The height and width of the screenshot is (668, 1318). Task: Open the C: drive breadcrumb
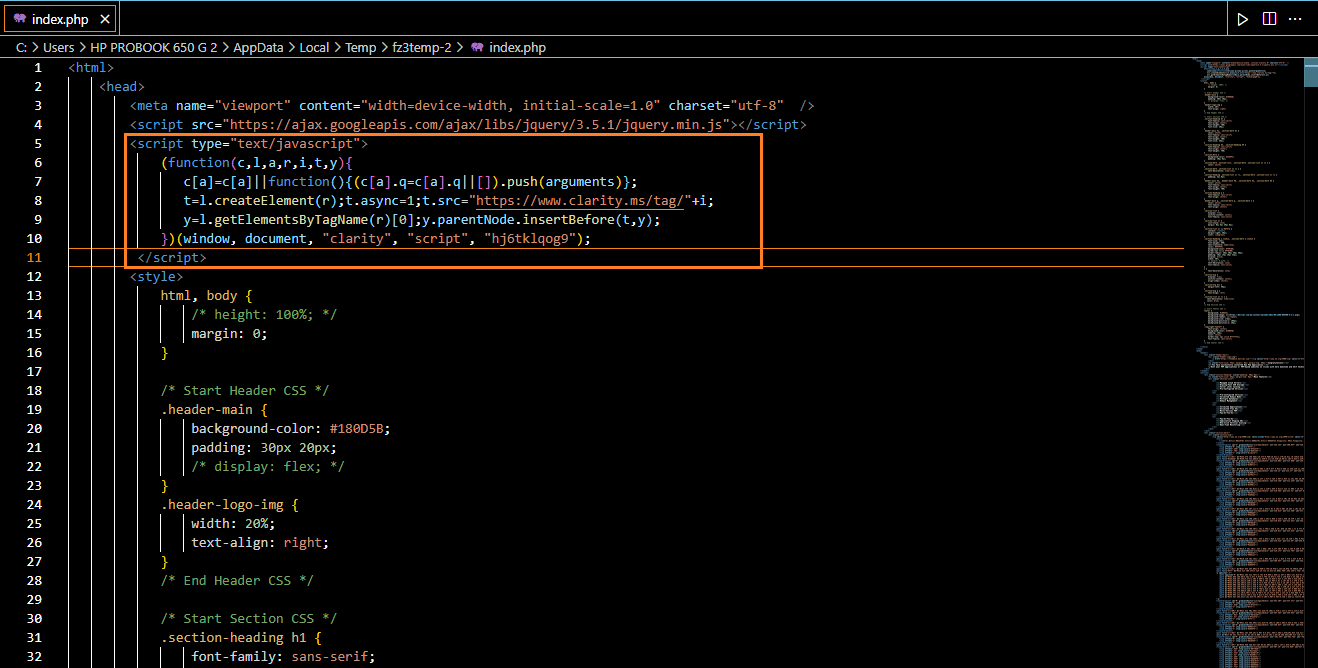21,47
